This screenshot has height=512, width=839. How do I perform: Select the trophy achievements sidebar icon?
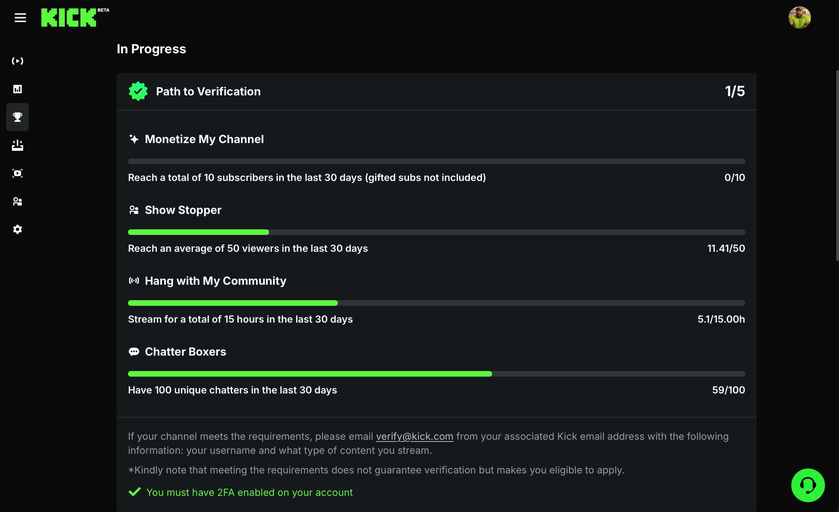[17, 117]
